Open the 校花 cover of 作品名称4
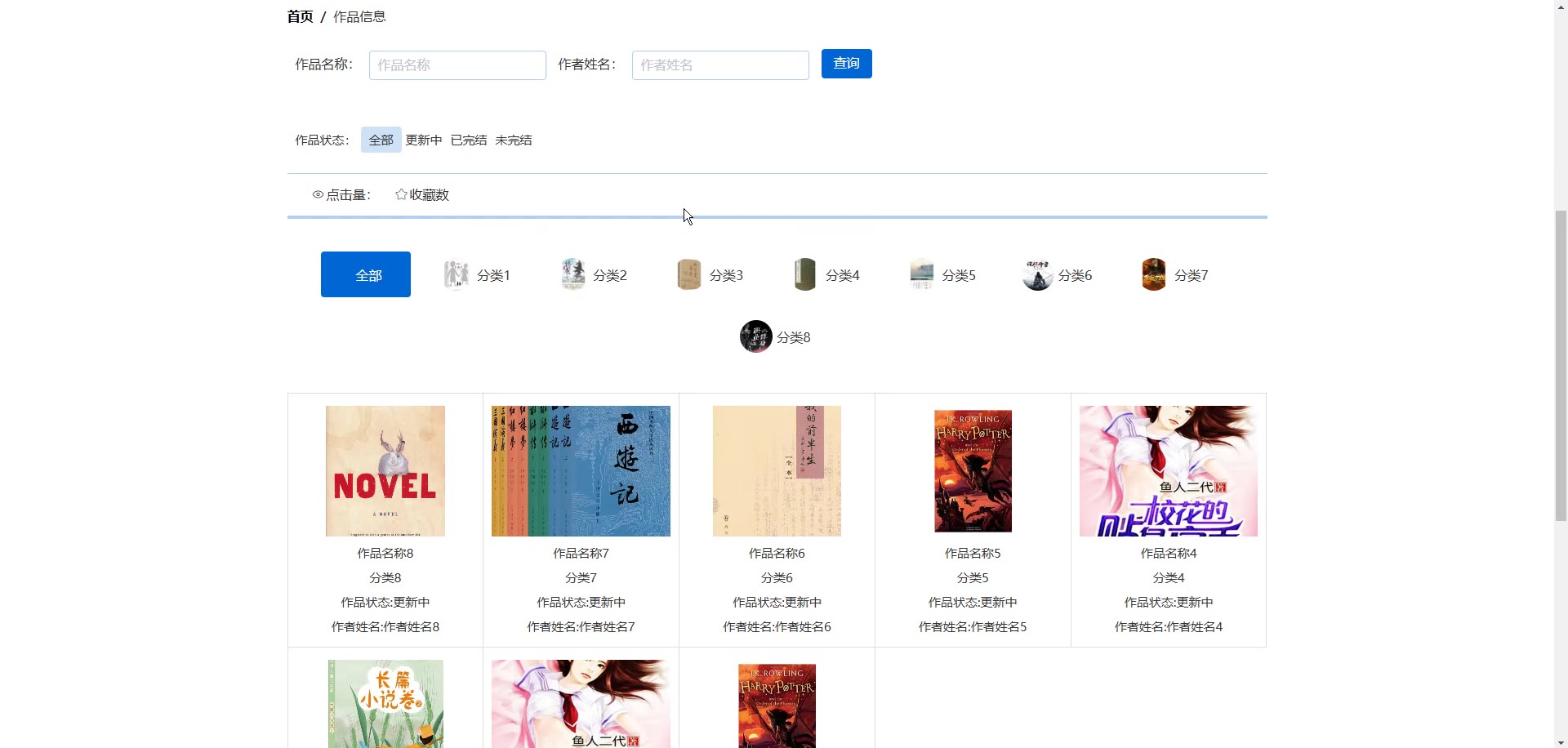Image resolution: width=1568 pixels, height=748 pixels. (1169, 471)
